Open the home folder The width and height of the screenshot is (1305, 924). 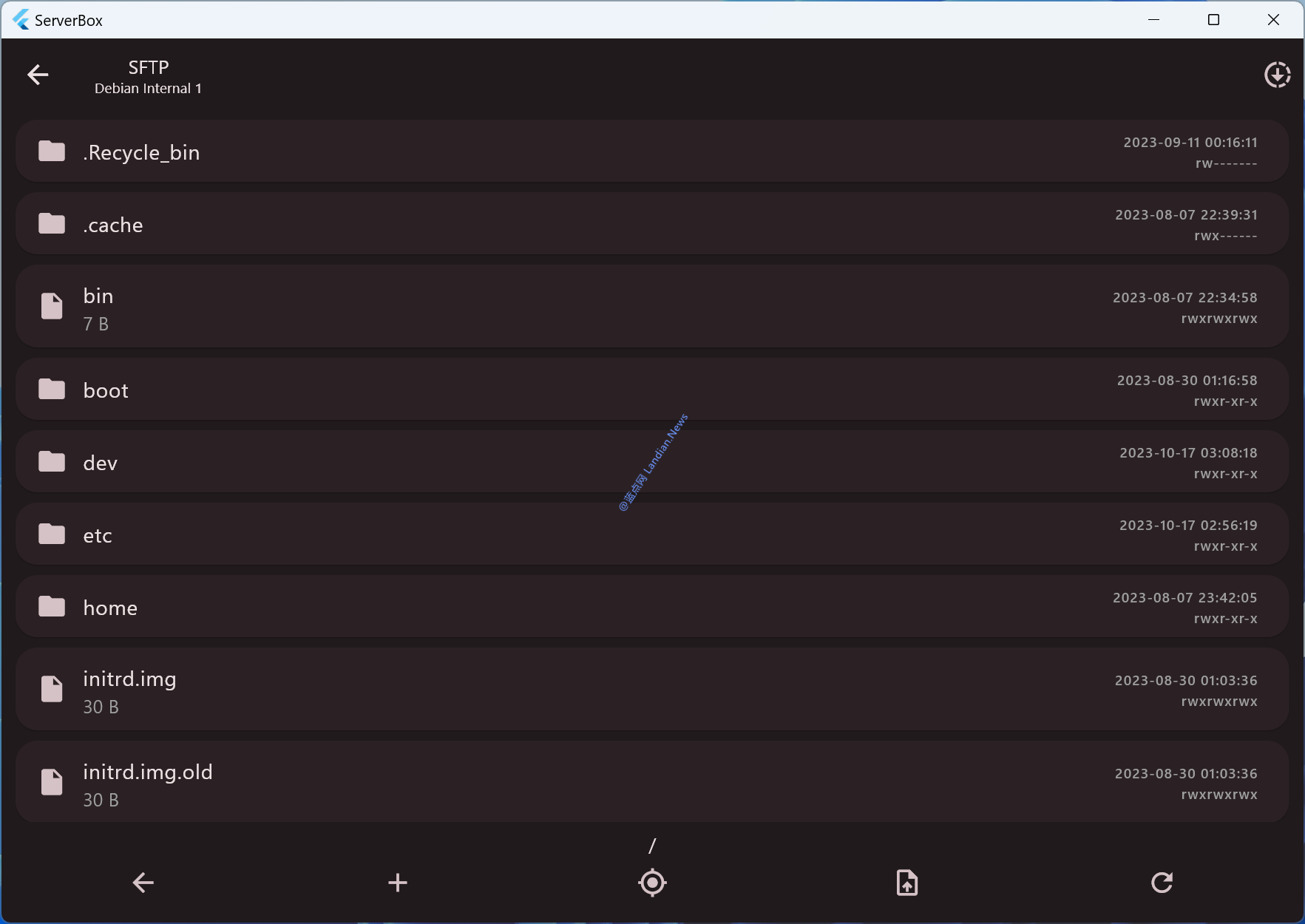click(110, 608)
